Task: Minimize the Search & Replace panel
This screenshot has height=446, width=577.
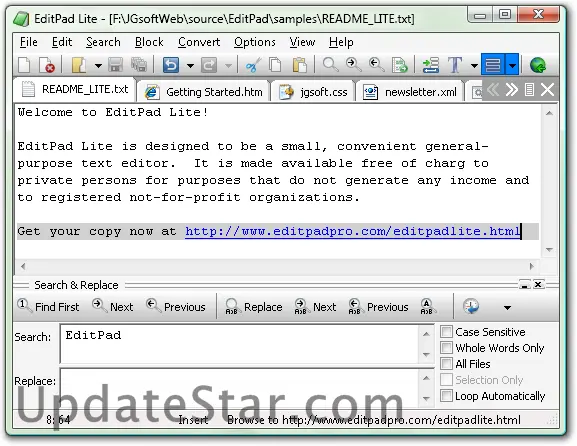Action: [524, 284]
